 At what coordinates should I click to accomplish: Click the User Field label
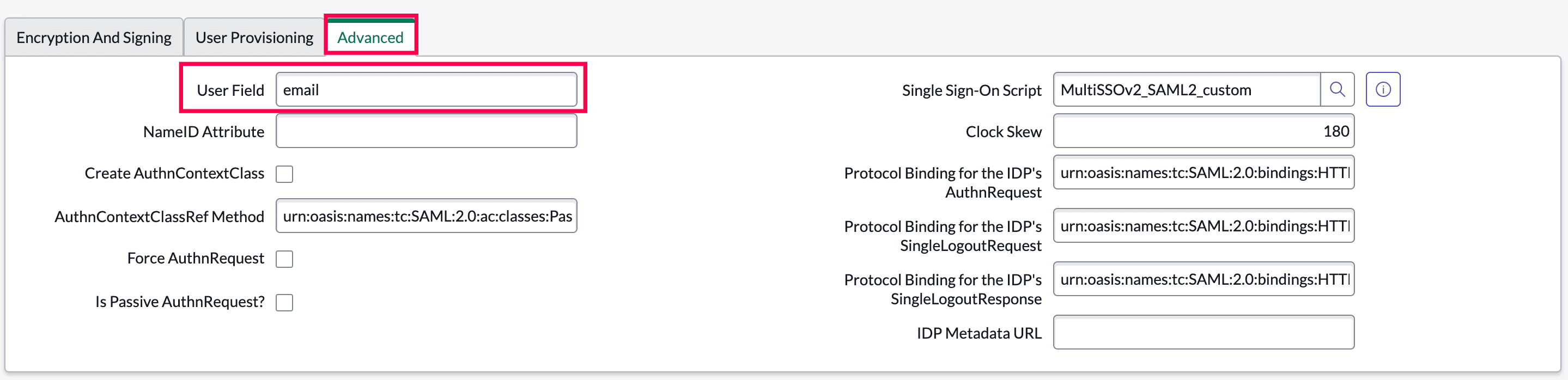(230, 90)
